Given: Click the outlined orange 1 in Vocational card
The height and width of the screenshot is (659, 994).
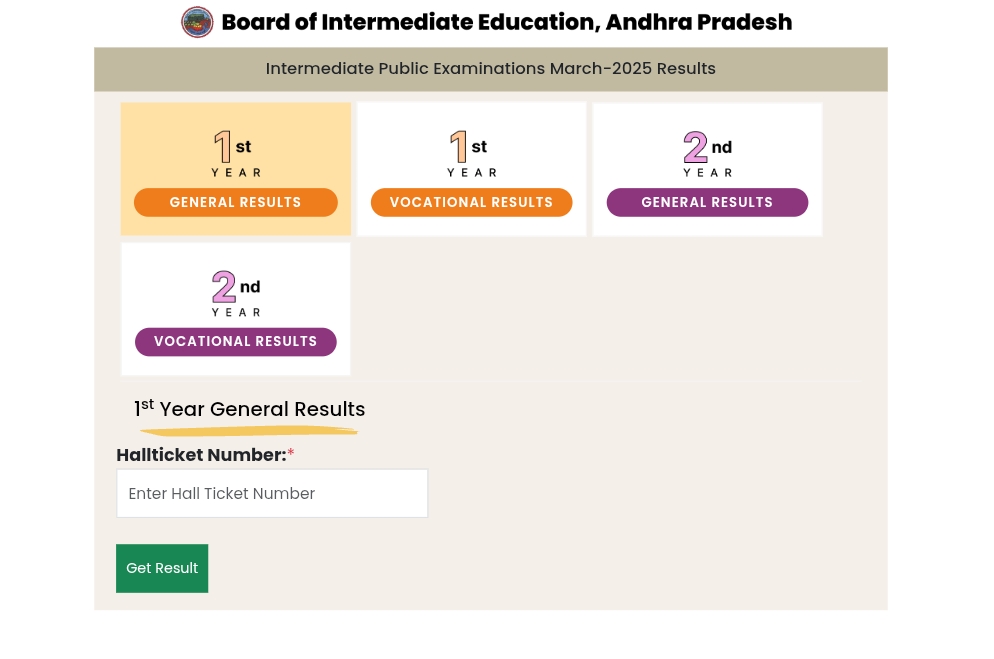Looking at the screenshot, I should (x=458, y=146).
